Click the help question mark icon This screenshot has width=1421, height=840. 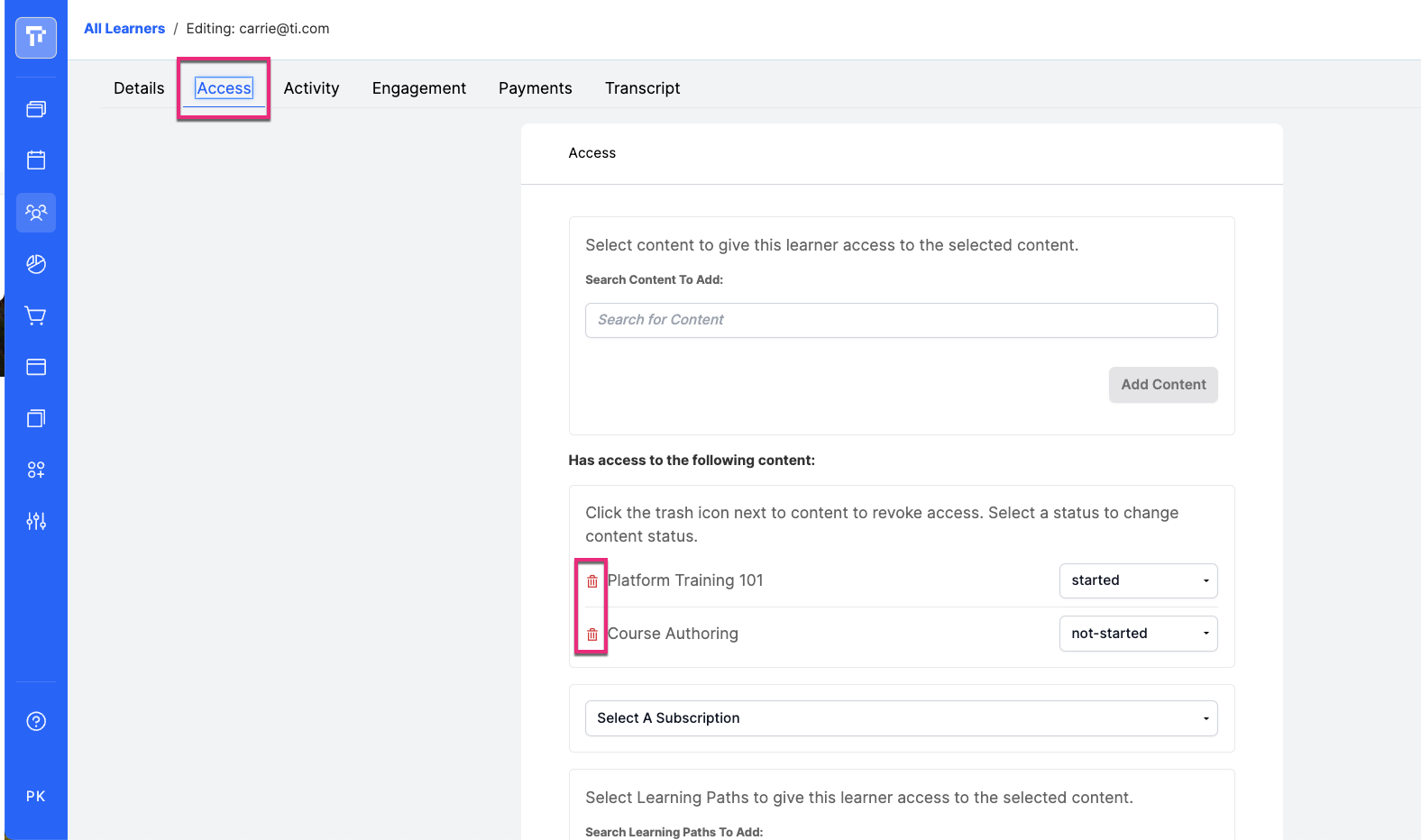click(x=36, y=721)
